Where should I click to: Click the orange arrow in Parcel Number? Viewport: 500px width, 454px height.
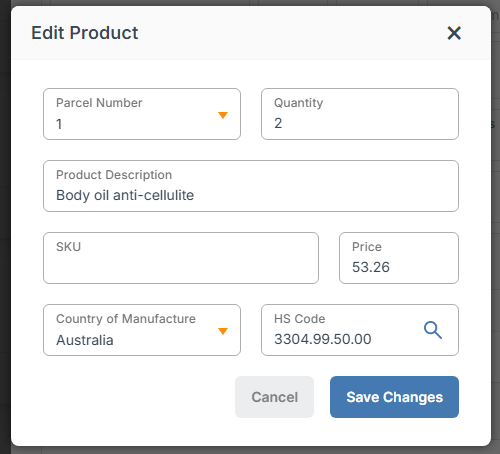(223, 115)
